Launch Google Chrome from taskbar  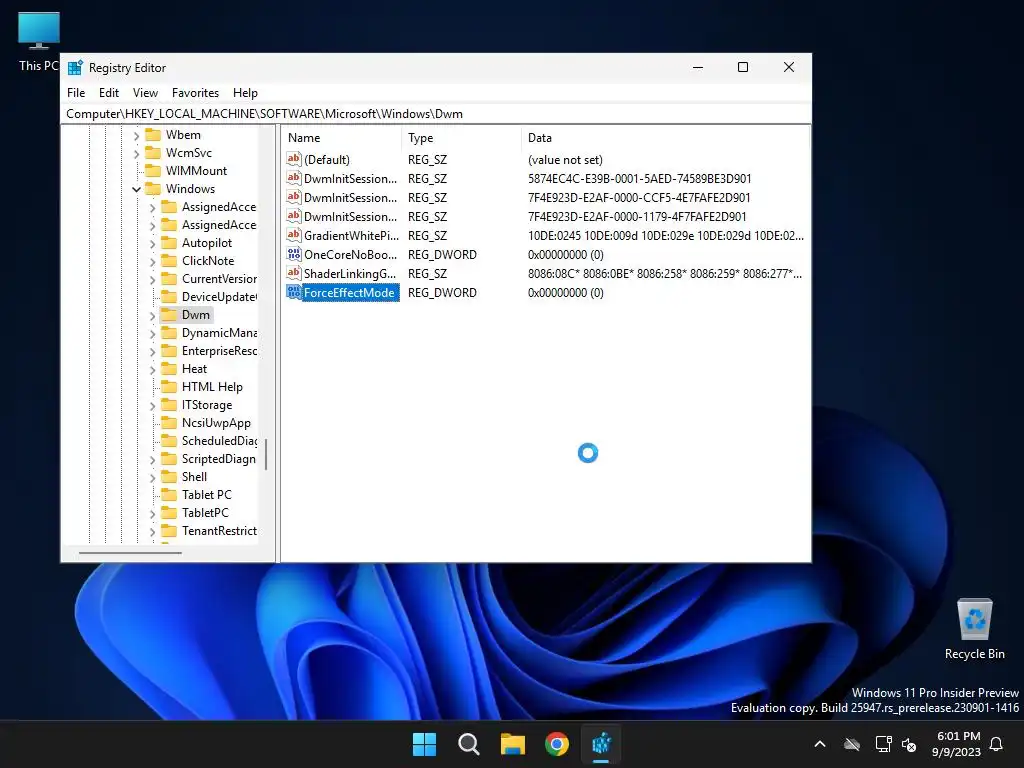557,744
